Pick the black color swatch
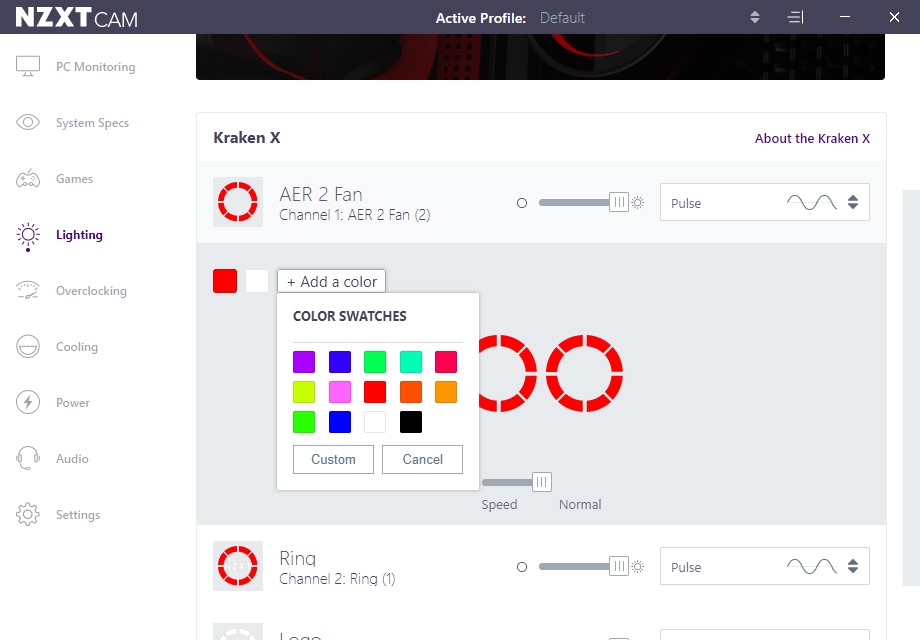The width and height of the screenshot is (920, 640). [x=411, y=422]
